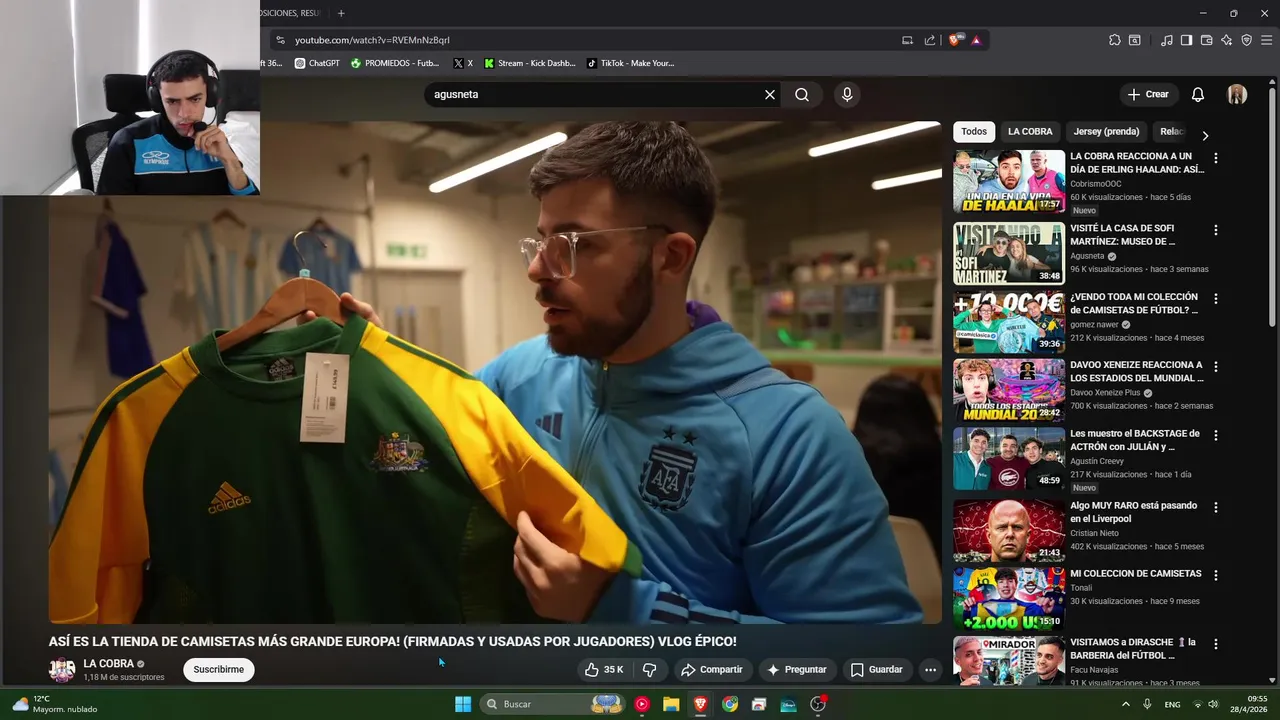This screenshot has height=720, width=1280.
Task: Open Brave Leo AI sparkle icon
Action: click(x=1226, y=40)
